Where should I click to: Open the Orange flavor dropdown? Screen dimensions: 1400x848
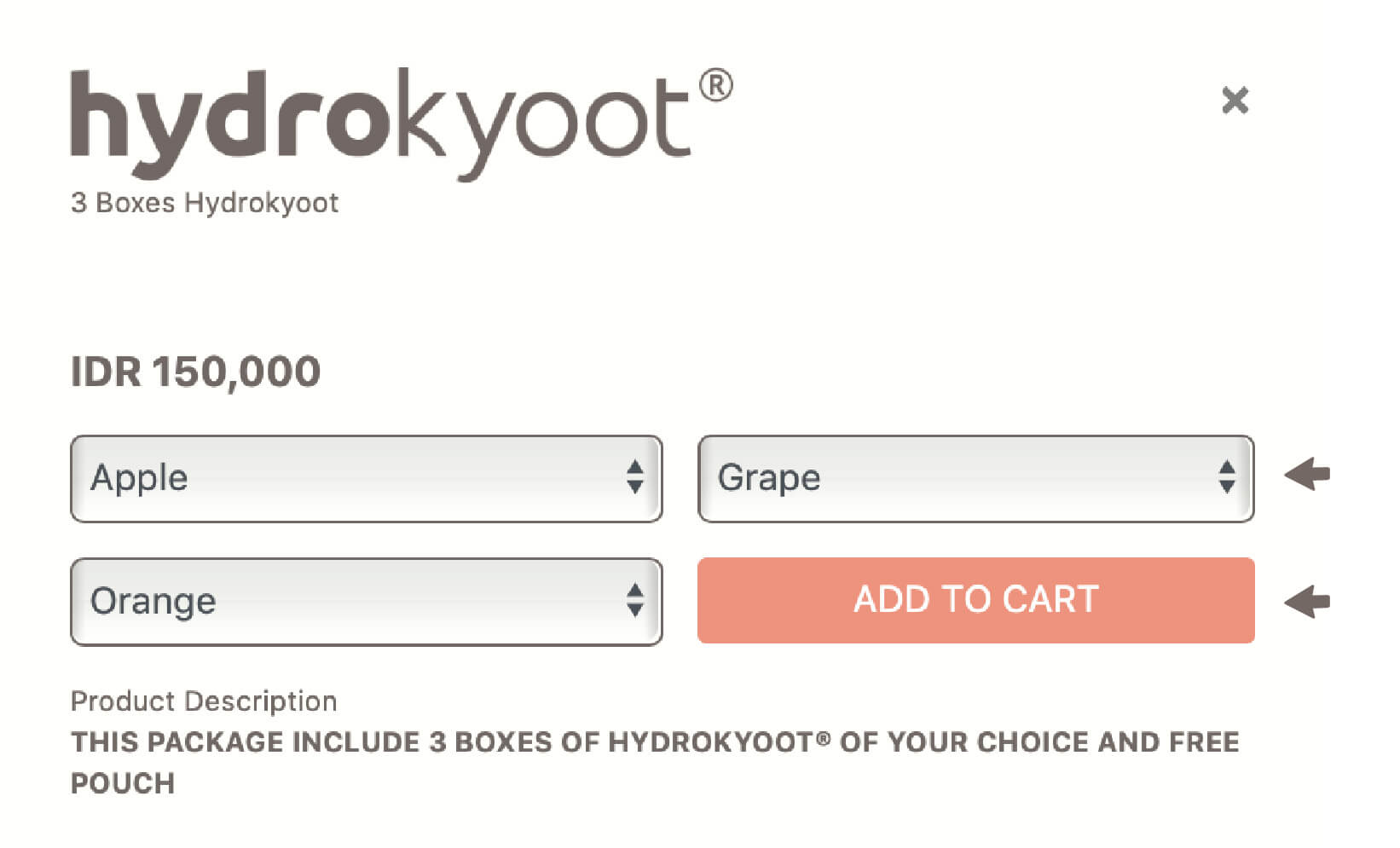click(x=367, y=602)
